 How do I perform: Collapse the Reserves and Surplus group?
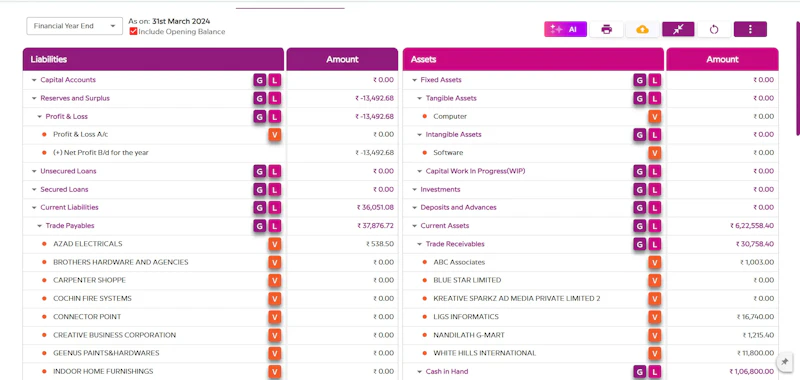34,98
